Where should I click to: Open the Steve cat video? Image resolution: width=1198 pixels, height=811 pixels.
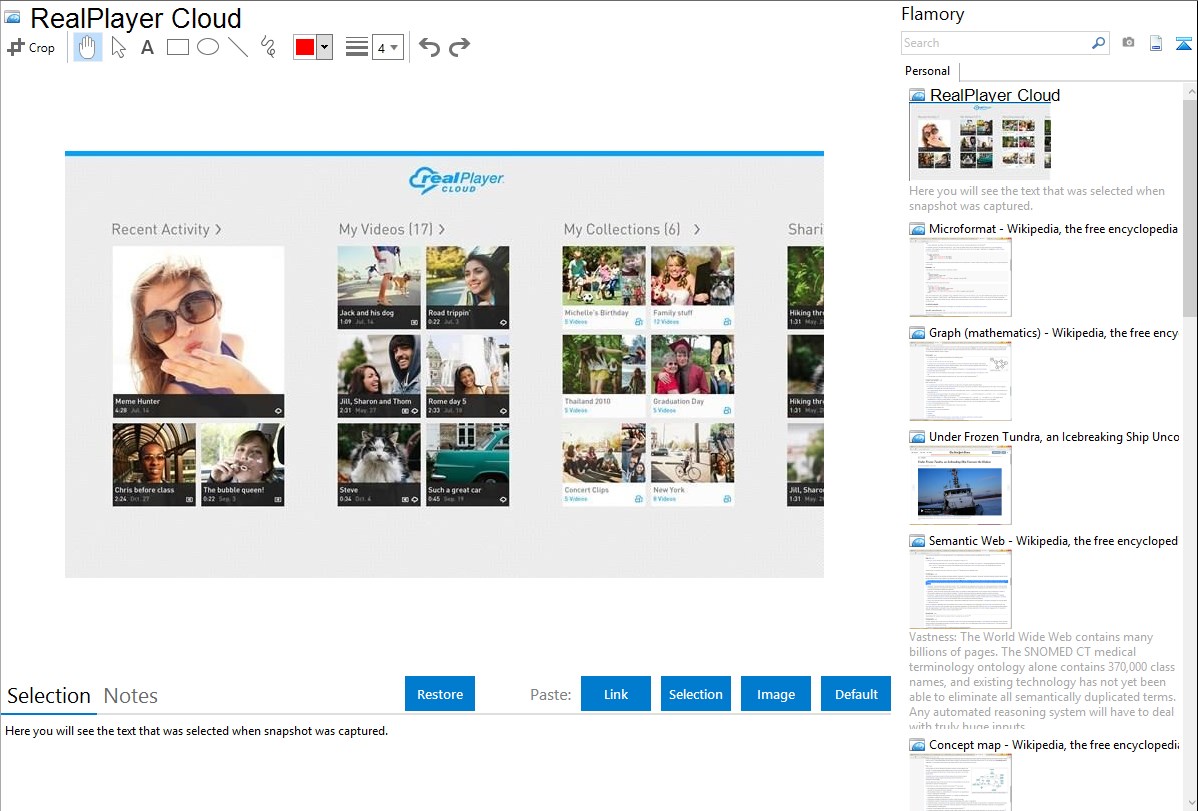(x=379, y=464)
